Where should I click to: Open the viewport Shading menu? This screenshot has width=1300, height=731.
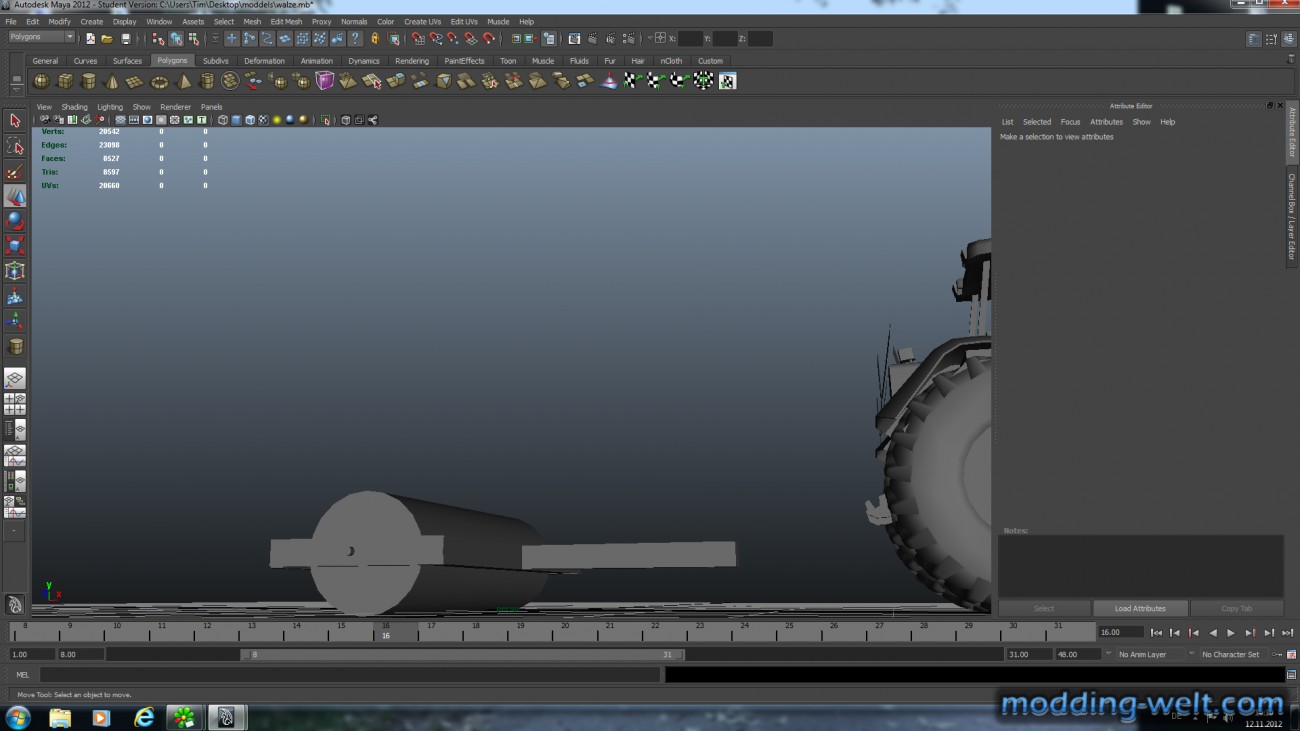75,107
